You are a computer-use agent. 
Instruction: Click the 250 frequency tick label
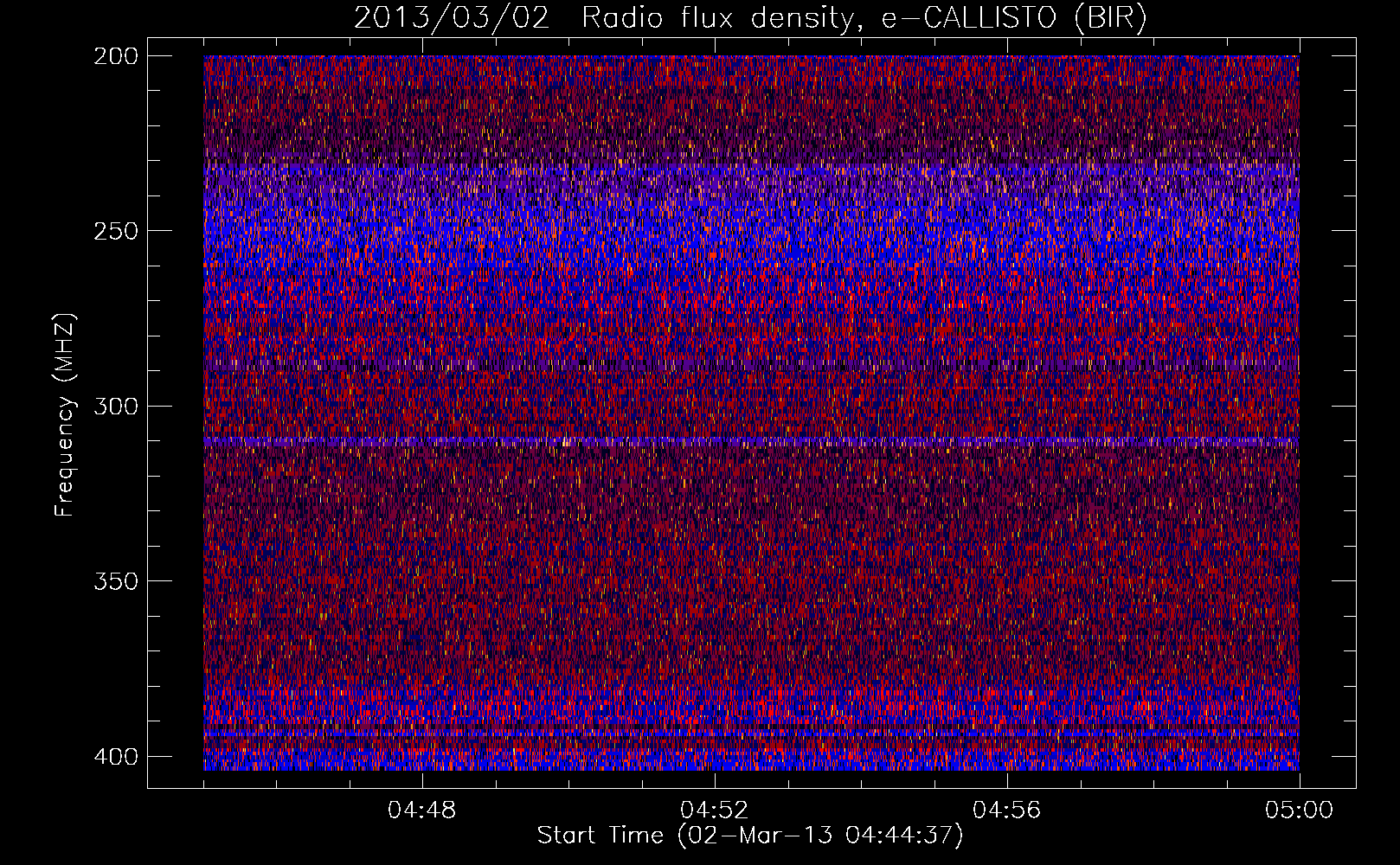pos(116,231)
